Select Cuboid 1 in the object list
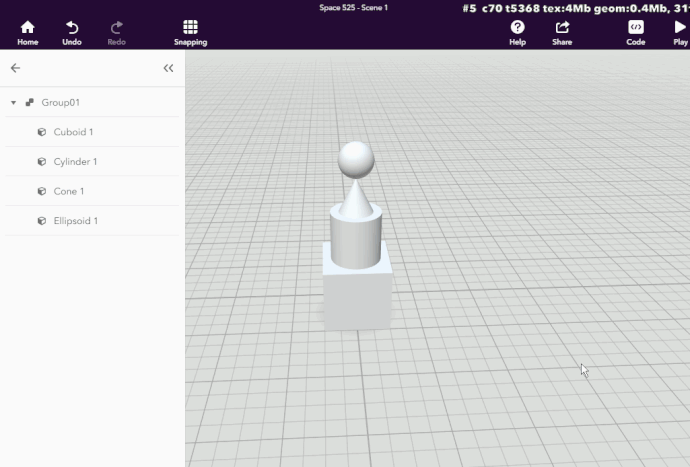 [73, 132]
